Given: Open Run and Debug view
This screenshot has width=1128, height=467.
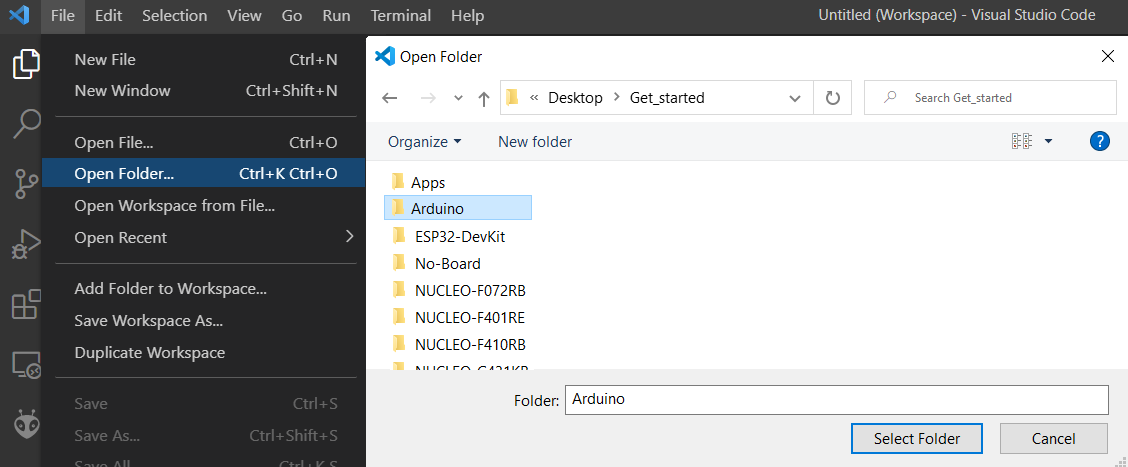Looking at the screenshot, I should tap(26, 243).
